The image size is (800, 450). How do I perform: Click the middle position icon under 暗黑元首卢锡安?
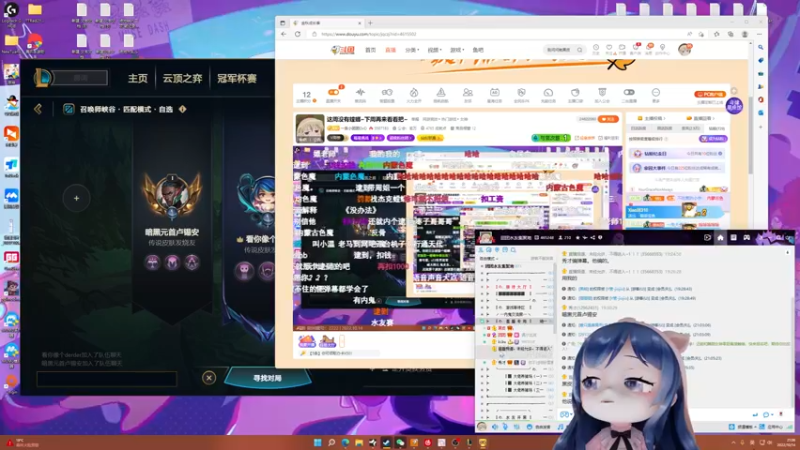172,262
